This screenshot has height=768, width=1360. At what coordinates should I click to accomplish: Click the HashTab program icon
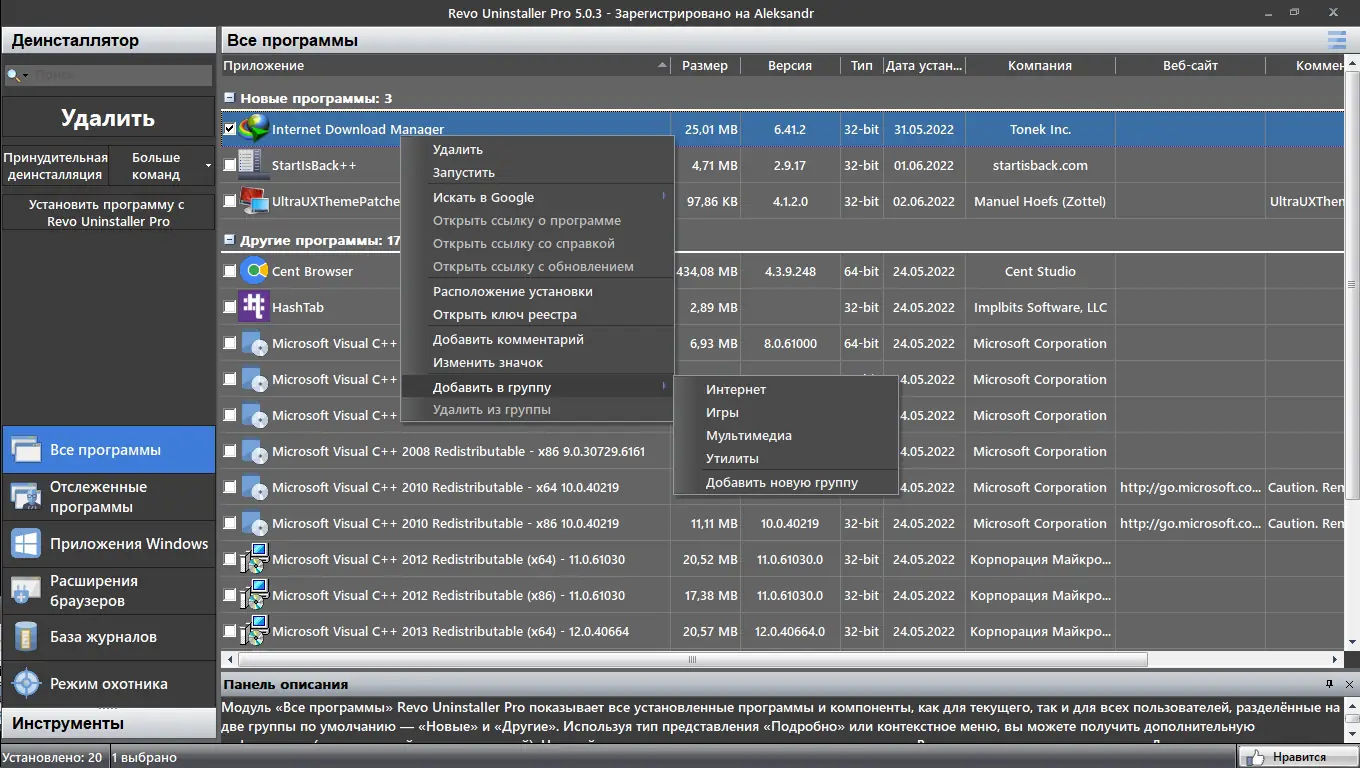pos(255,307)
